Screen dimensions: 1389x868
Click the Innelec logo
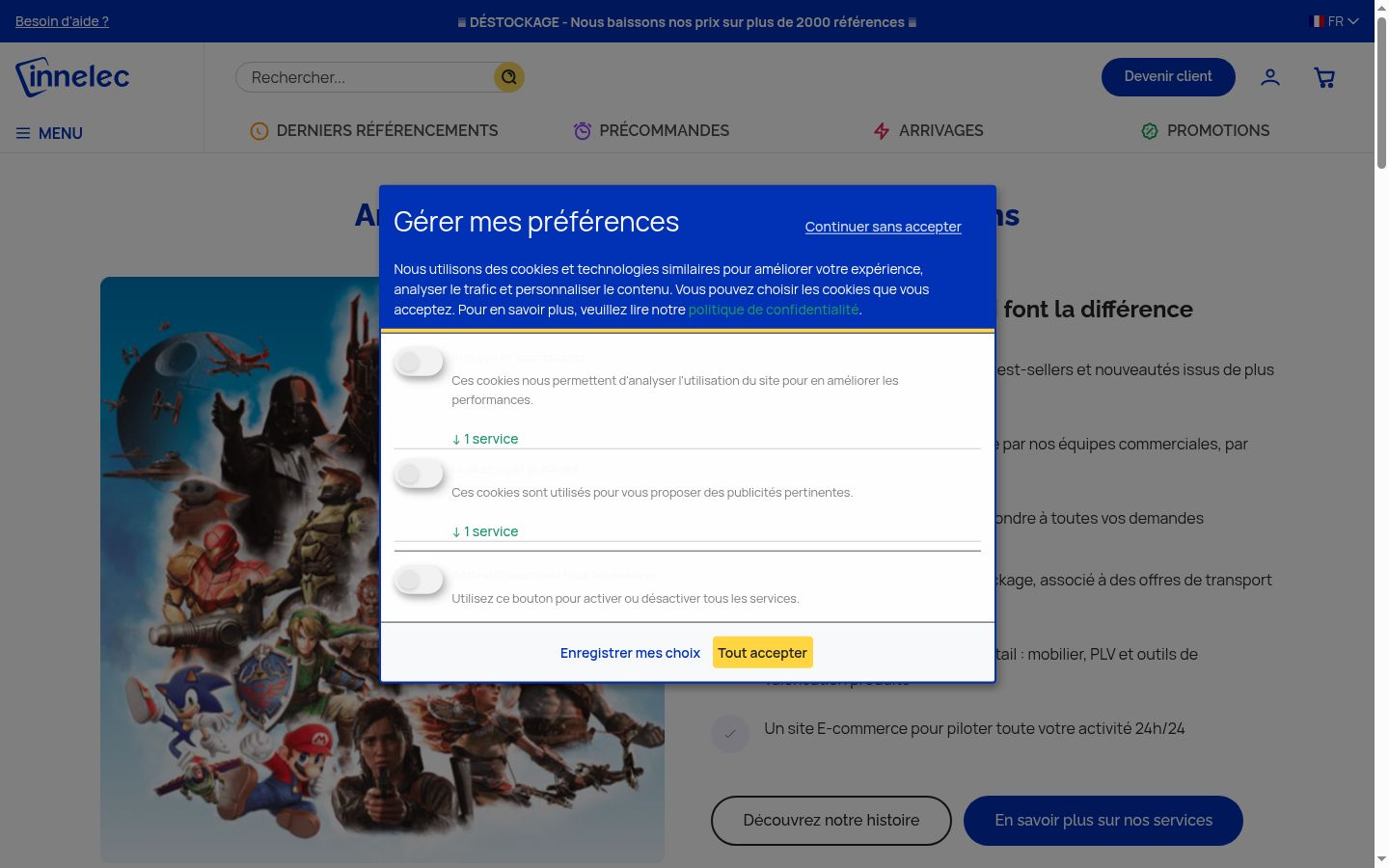click(72, 77)
